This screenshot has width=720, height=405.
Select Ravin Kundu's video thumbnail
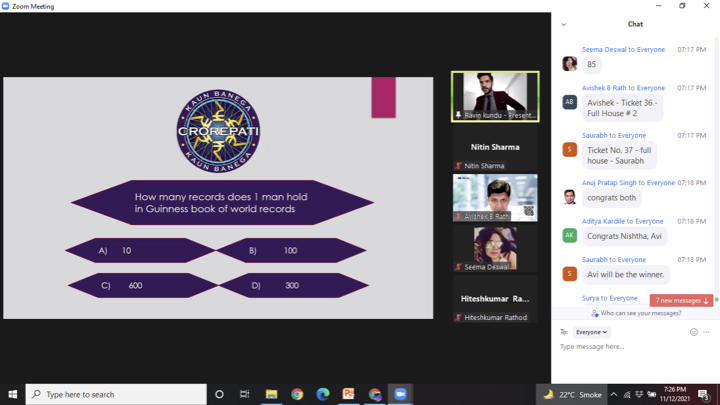[x=495, y=96]
